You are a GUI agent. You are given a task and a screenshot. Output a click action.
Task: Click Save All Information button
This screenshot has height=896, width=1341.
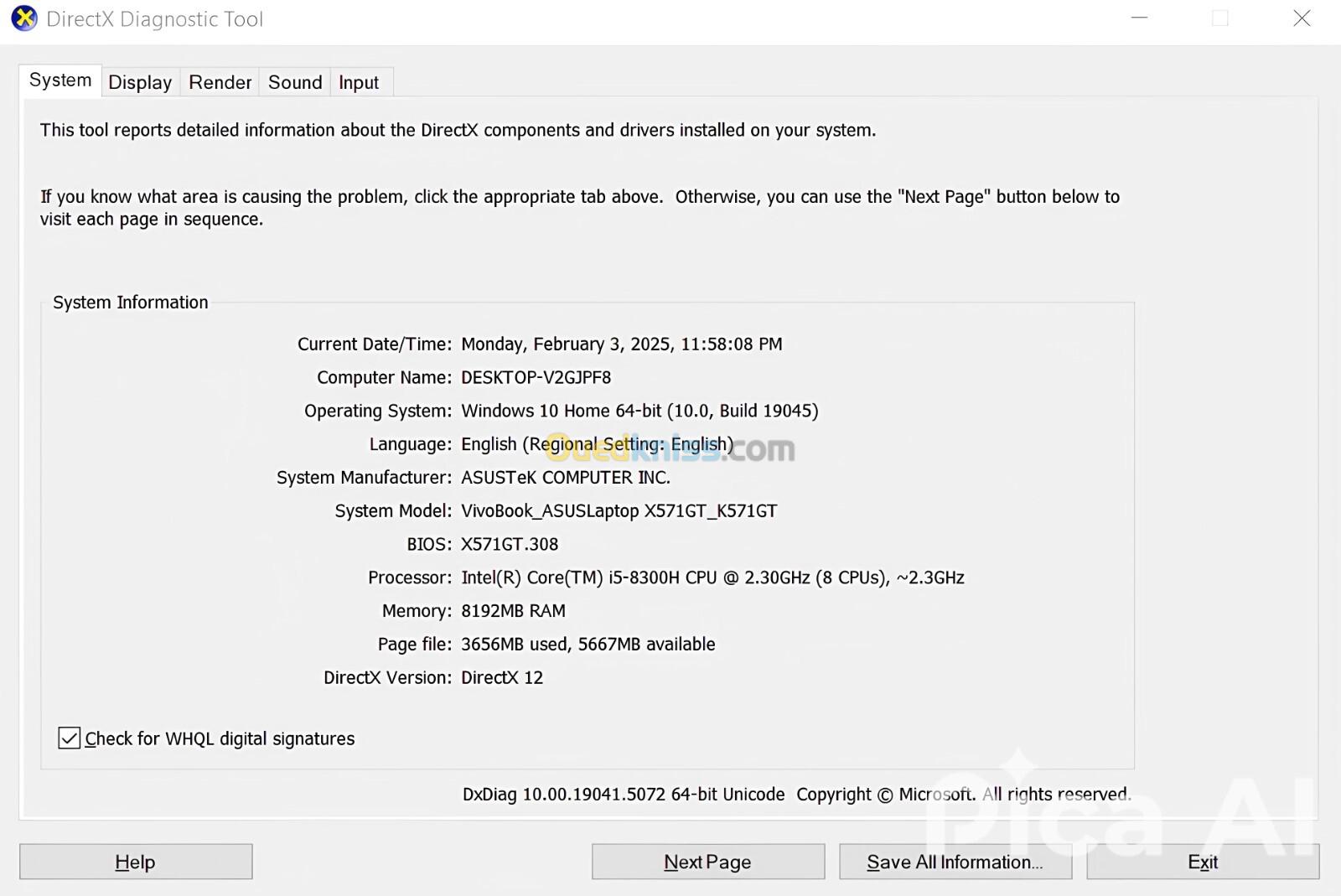point(955,862)
